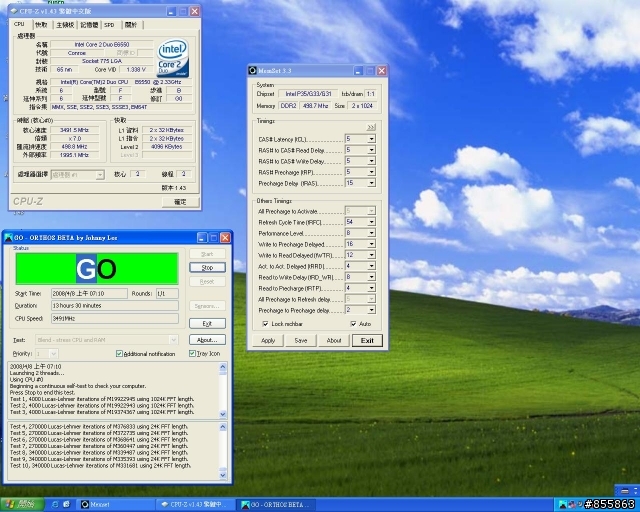Toggle Lock mchbar checkbox in MemSet
Image resolution: width=640 pixels, height=512 pixels.
(265, 324)
